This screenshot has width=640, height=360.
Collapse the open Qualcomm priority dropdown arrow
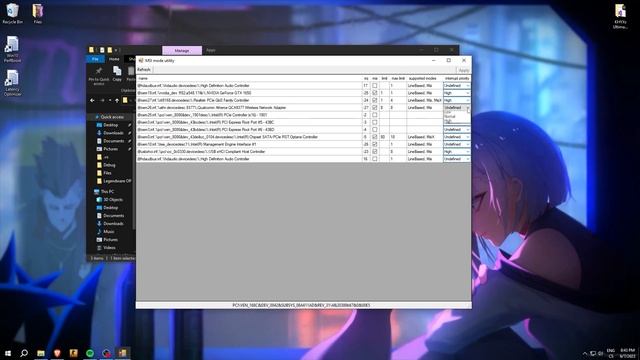pos(468,108)
